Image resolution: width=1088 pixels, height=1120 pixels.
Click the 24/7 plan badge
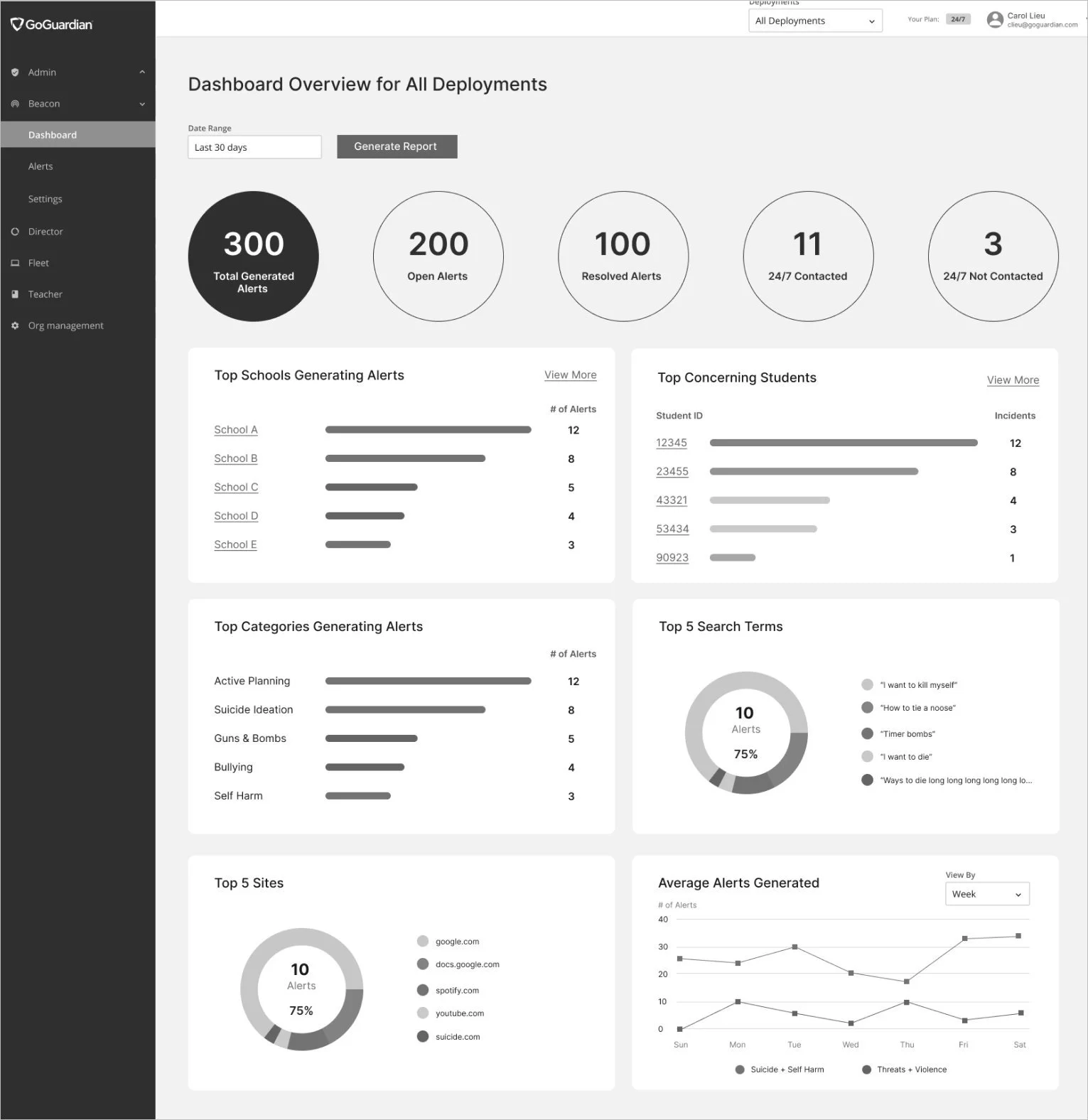(958, 19)
